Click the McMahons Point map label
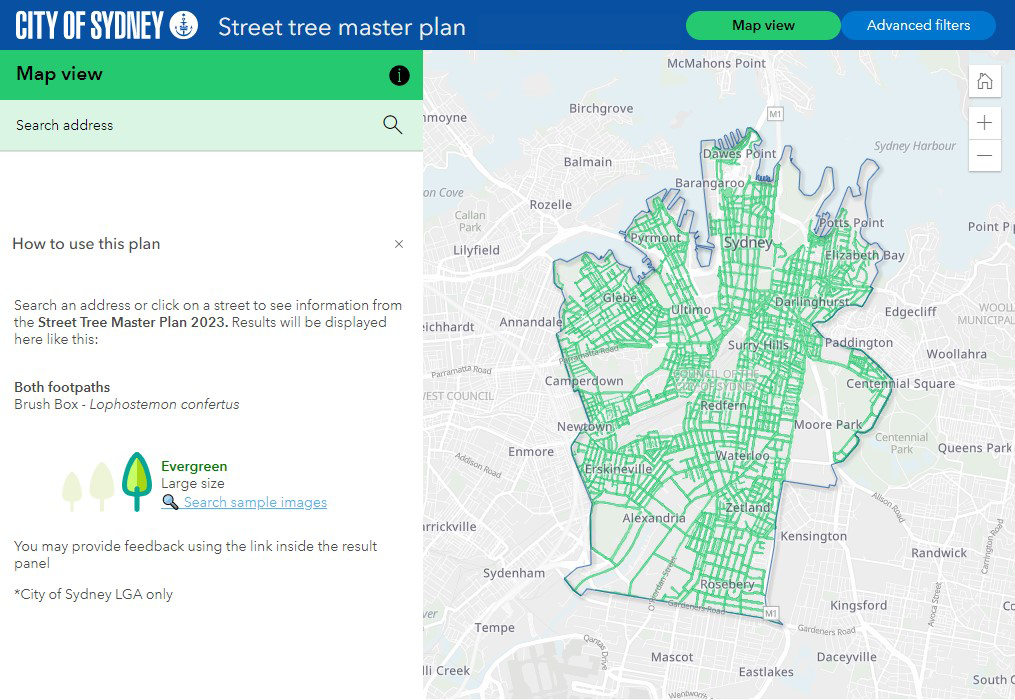The height and width of the screenshot is (700, 1015). 717,63
